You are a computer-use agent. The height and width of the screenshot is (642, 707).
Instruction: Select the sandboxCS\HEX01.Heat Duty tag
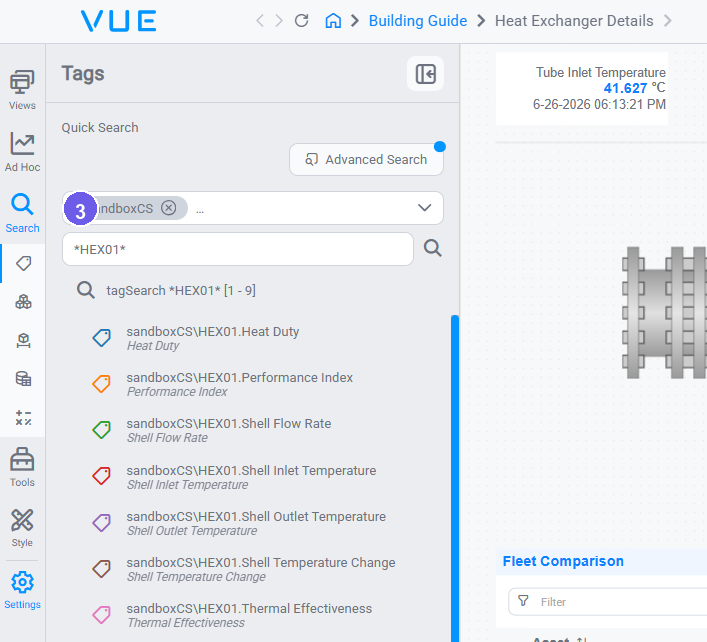[212, 338]
